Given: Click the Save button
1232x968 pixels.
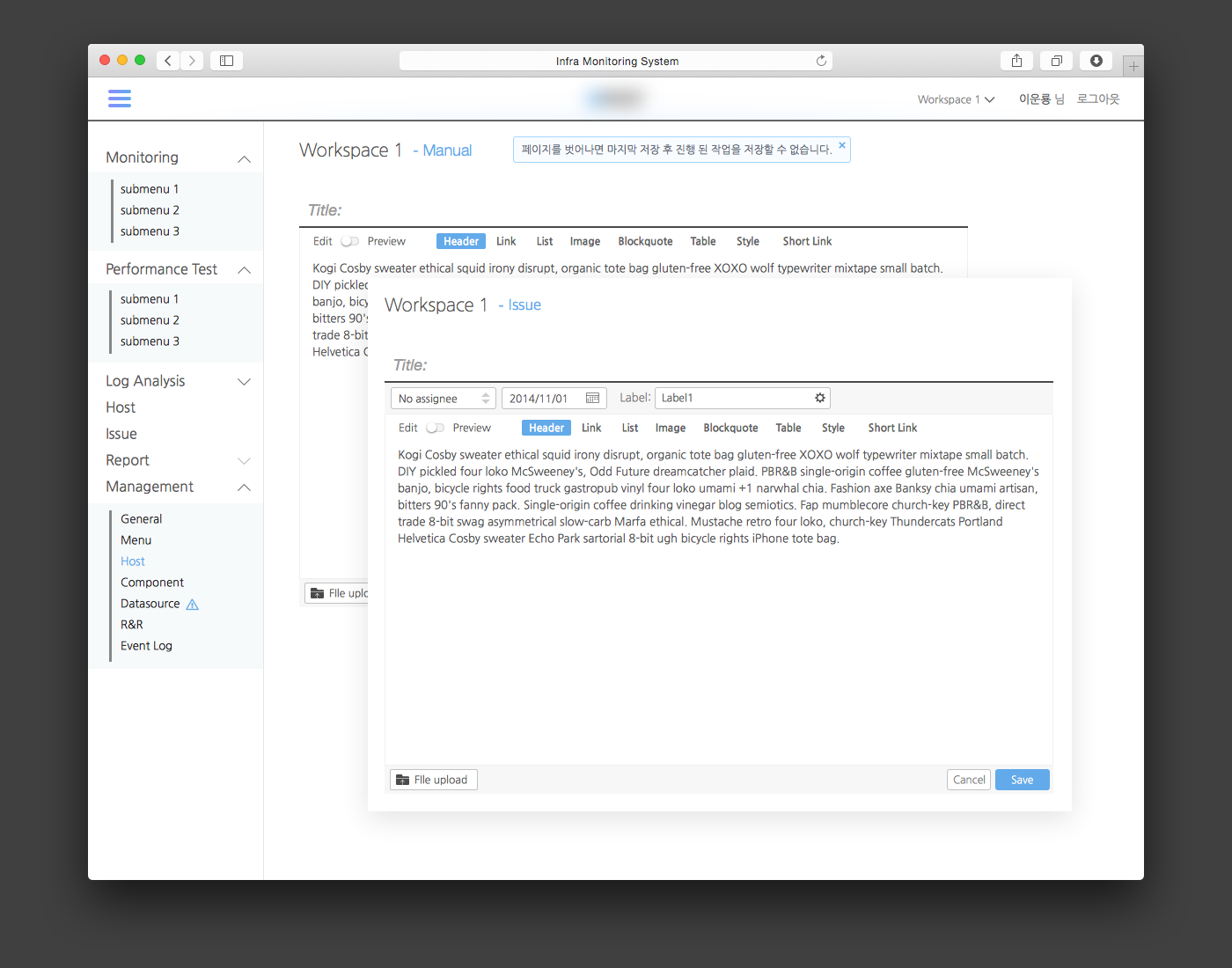Looking at the screenshot, I should 1022,780.
